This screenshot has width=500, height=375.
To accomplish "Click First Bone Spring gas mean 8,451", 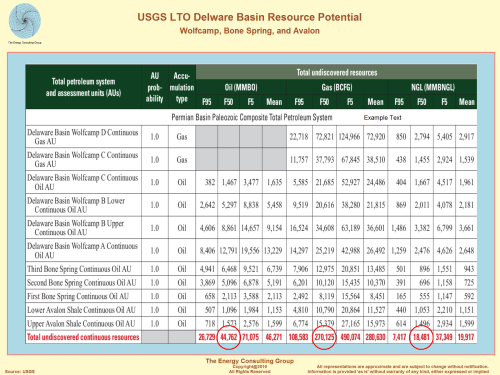I will point(377,296).
